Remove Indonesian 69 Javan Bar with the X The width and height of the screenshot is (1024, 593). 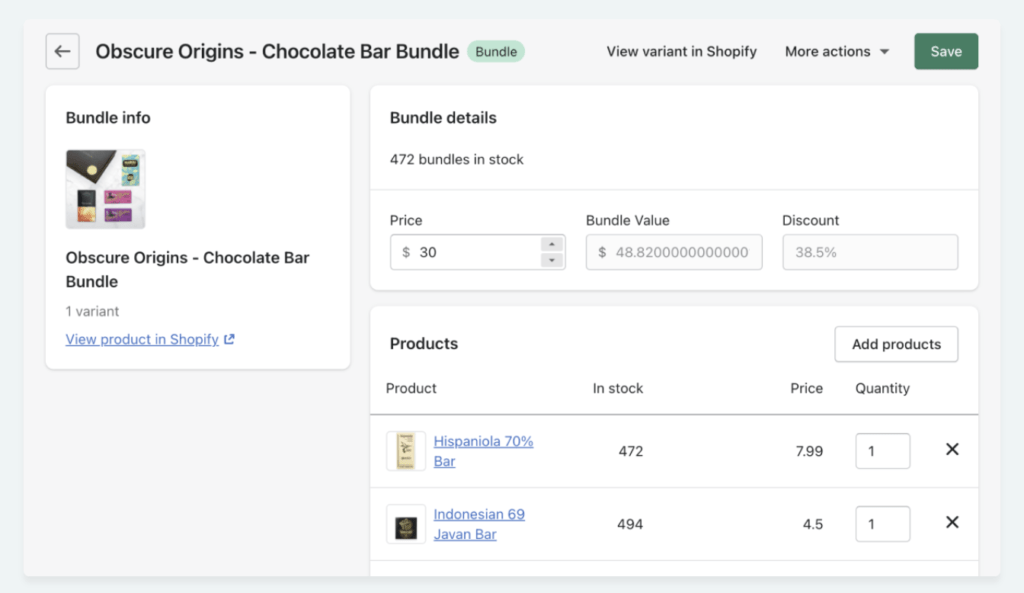pyautogui.click(x=951, y=524)
